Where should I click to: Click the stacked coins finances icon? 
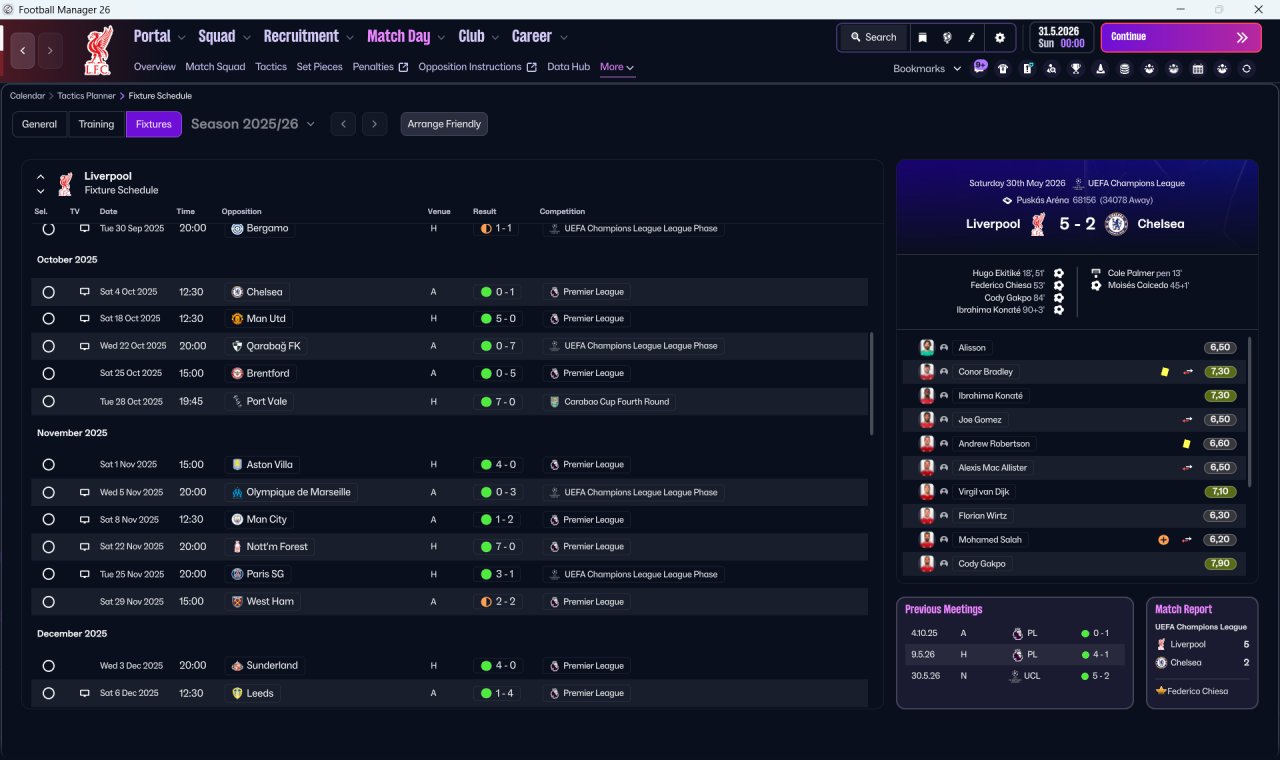tap(1125, 69)
